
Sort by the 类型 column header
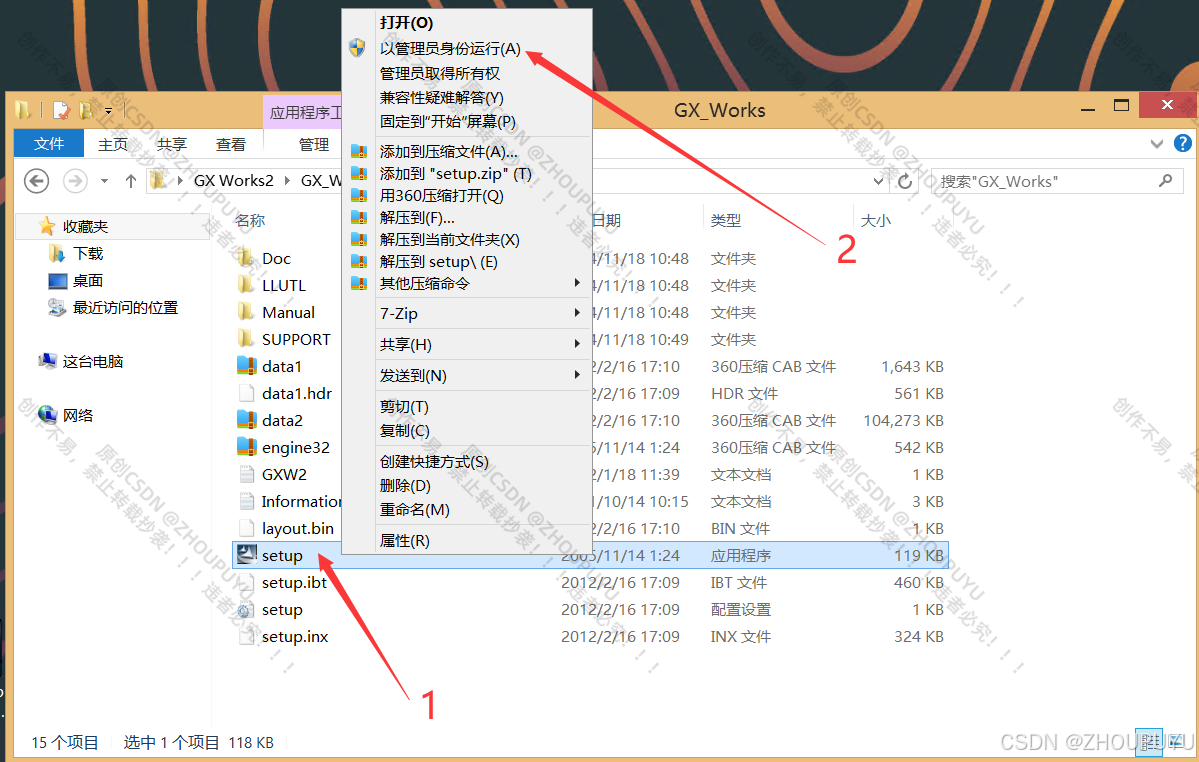click(x=726, y=220)
